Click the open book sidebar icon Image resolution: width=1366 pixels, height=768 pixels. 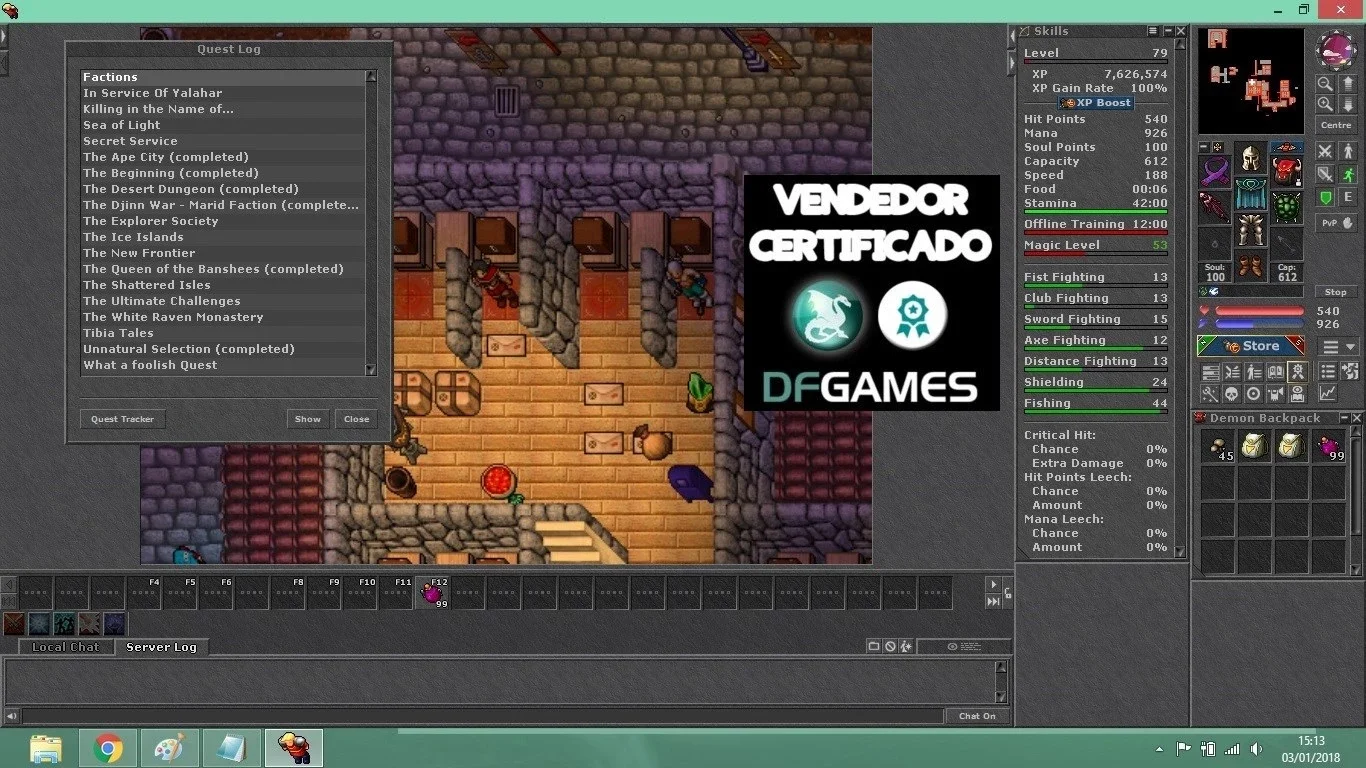click(1275, 372)
